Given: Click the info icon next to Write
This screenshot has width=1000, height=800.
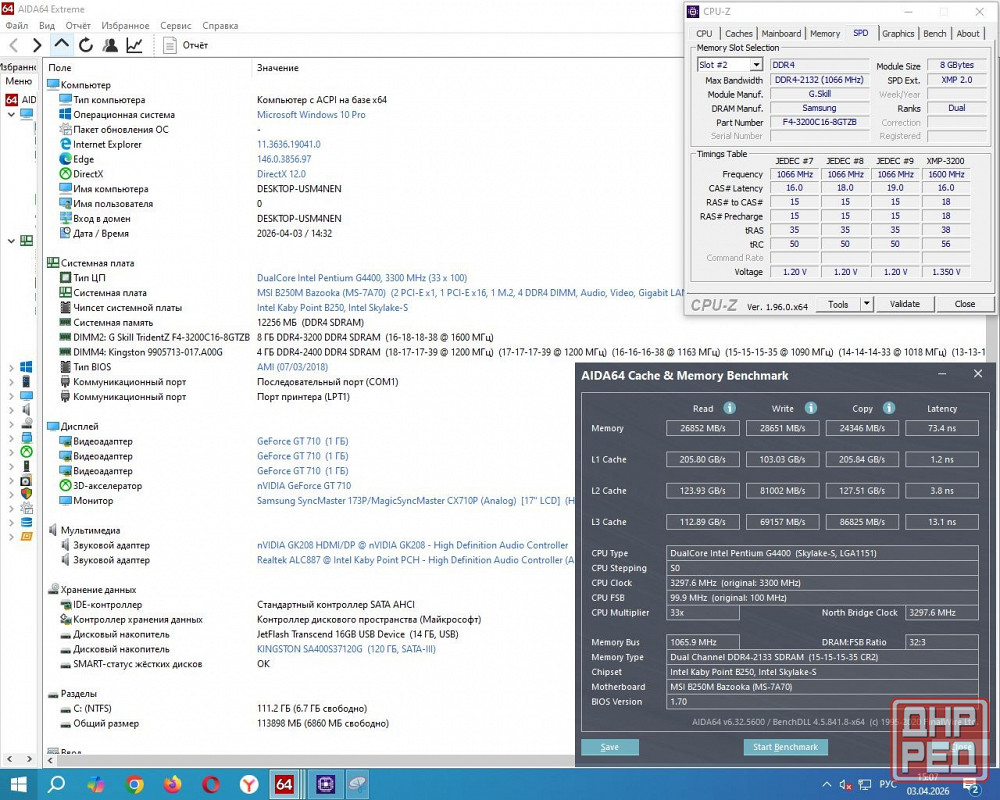Looking at the screenshot, I should [x=810, y=408].
